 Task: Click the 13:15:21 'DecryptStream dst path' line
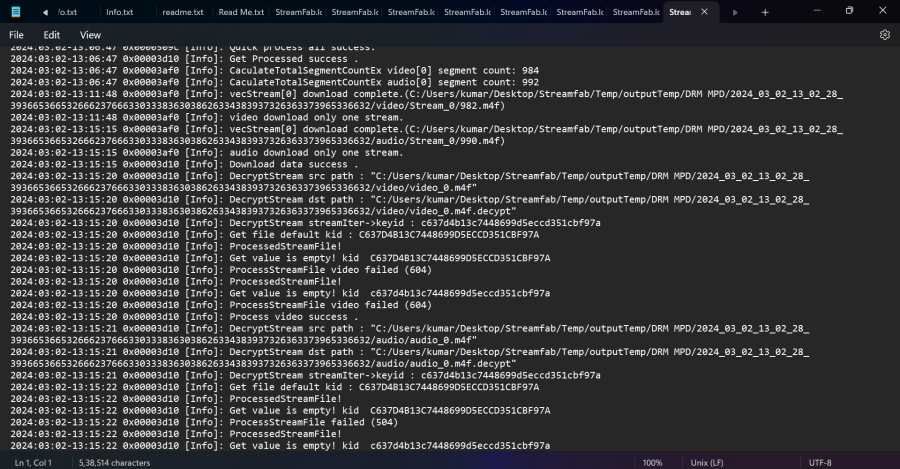pos(409,352)
